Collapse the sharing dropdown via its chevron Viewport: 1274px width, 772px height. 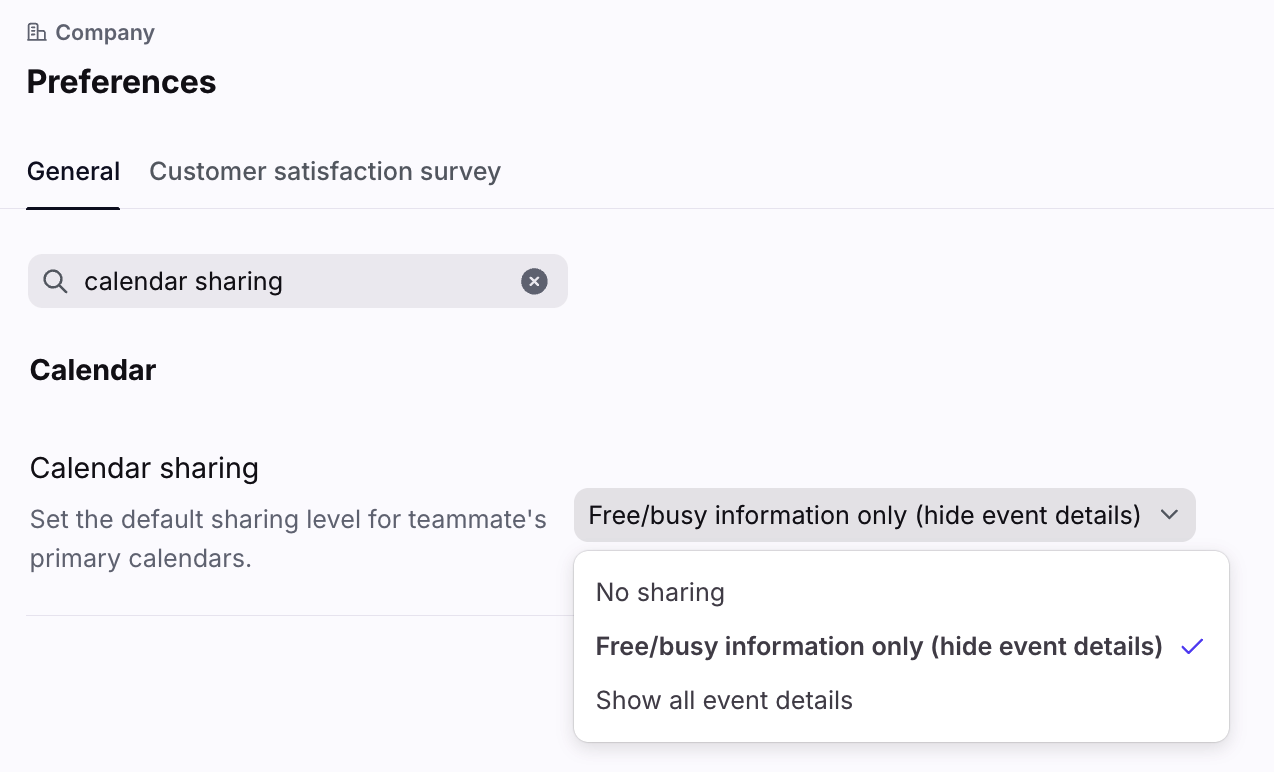click(1169, 515)
